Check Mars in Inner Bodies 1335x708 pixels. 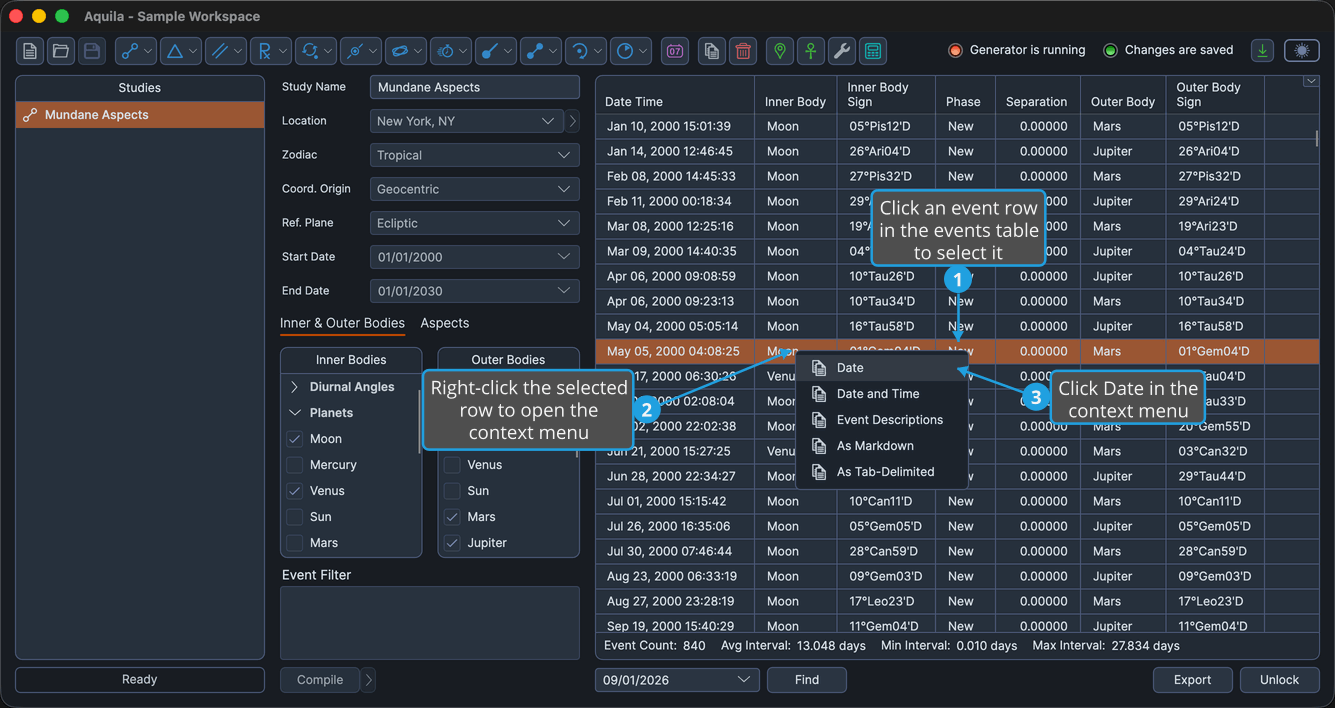[x=294, y=543]
